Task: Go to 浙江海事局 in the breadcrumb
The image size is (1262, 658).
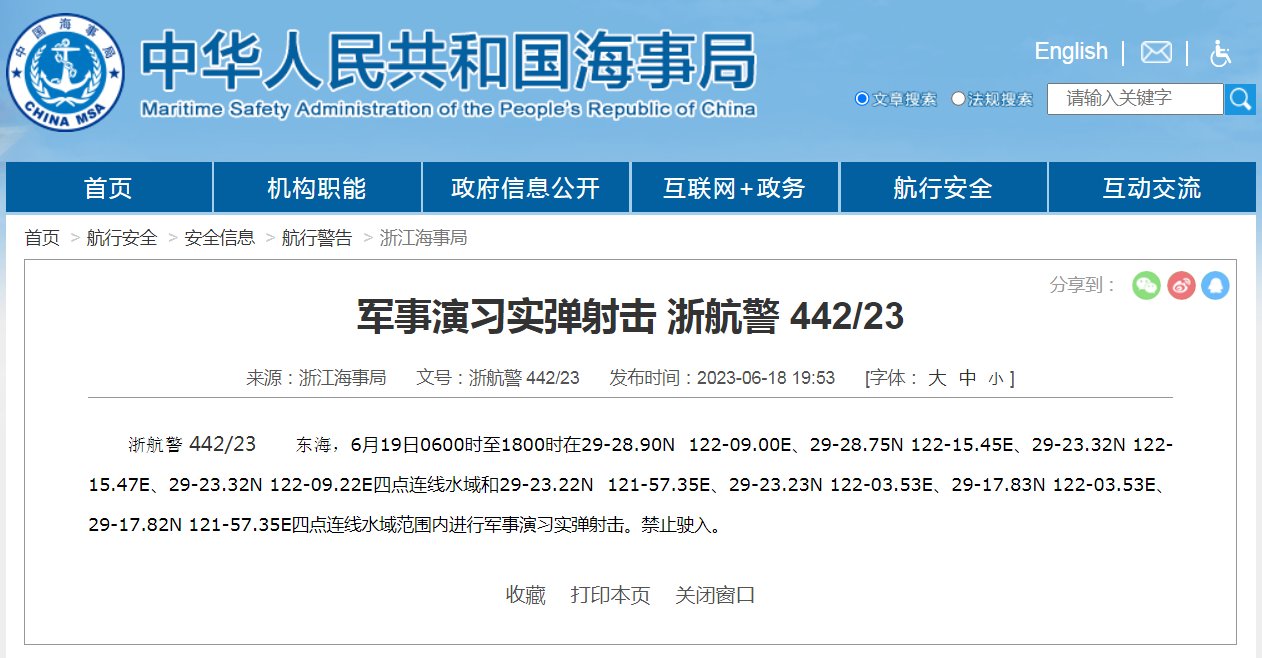Action: coord(424,238)
